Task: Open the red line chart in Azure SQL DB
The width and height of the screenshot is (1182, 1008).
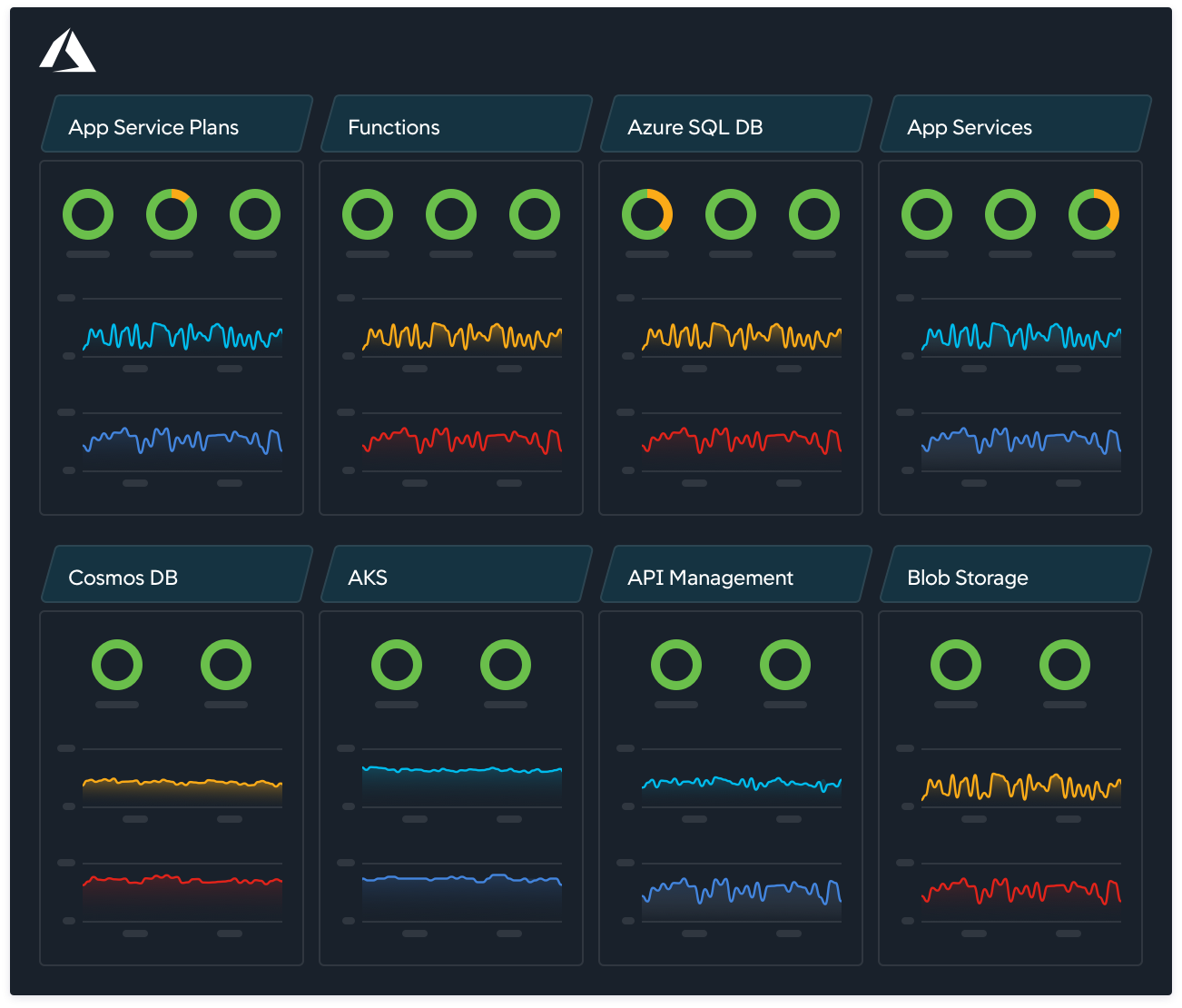Action: pos(742,442)
